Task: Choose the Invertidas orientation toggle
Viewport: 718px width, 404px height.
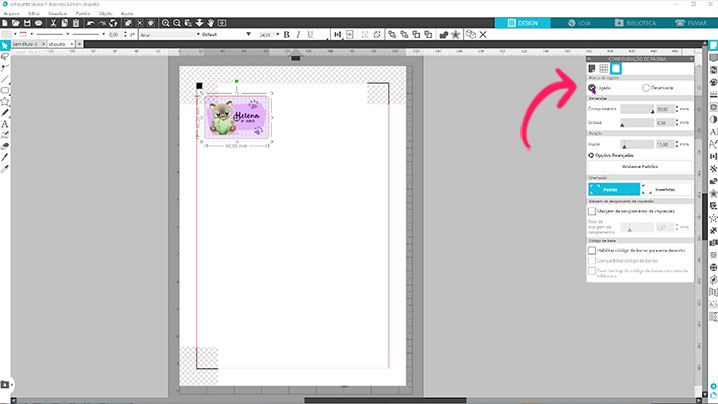Action: click(x=666, y=189)
